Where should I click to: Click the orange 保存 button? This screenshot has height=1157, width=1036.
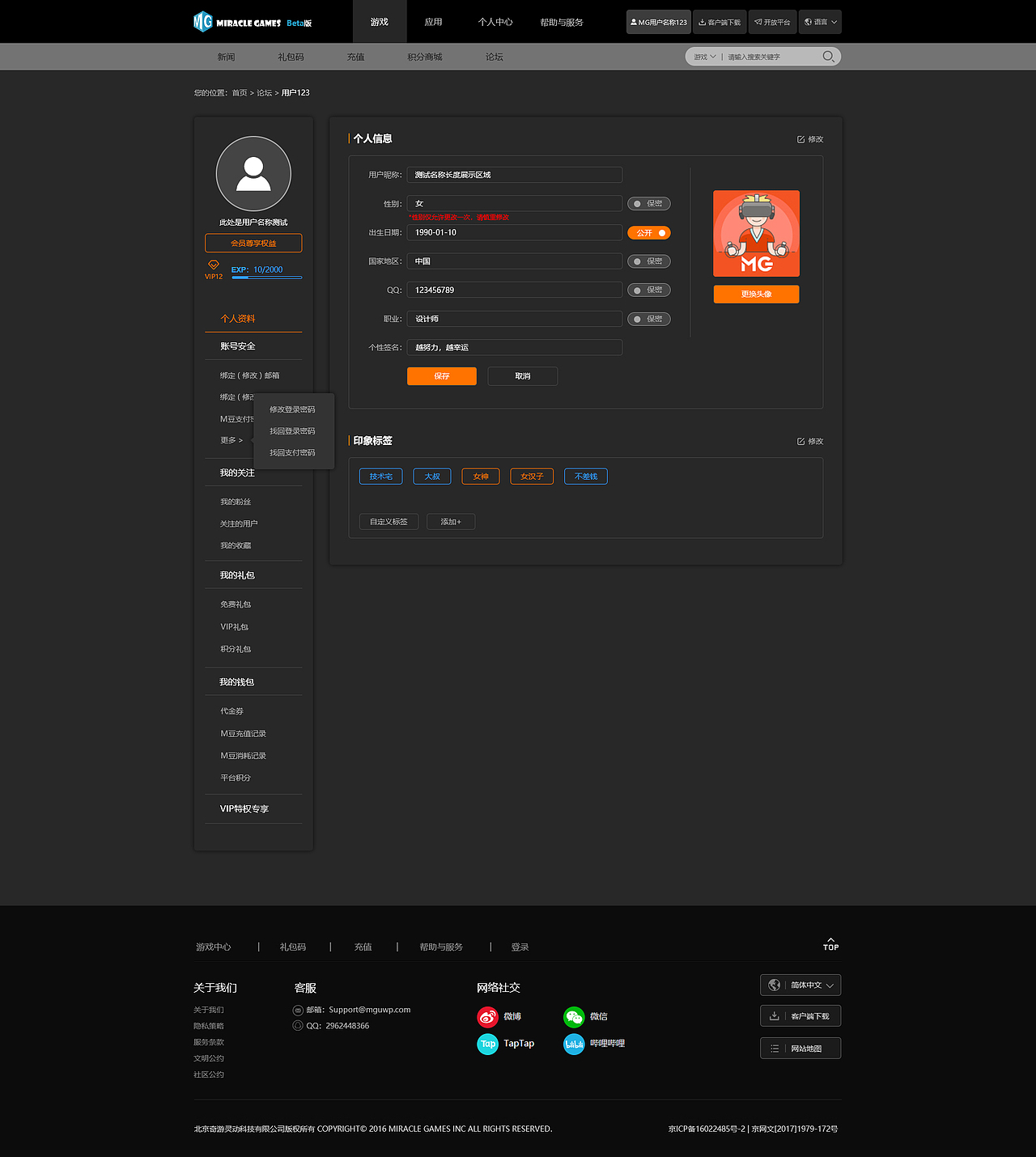coord(442,376)
